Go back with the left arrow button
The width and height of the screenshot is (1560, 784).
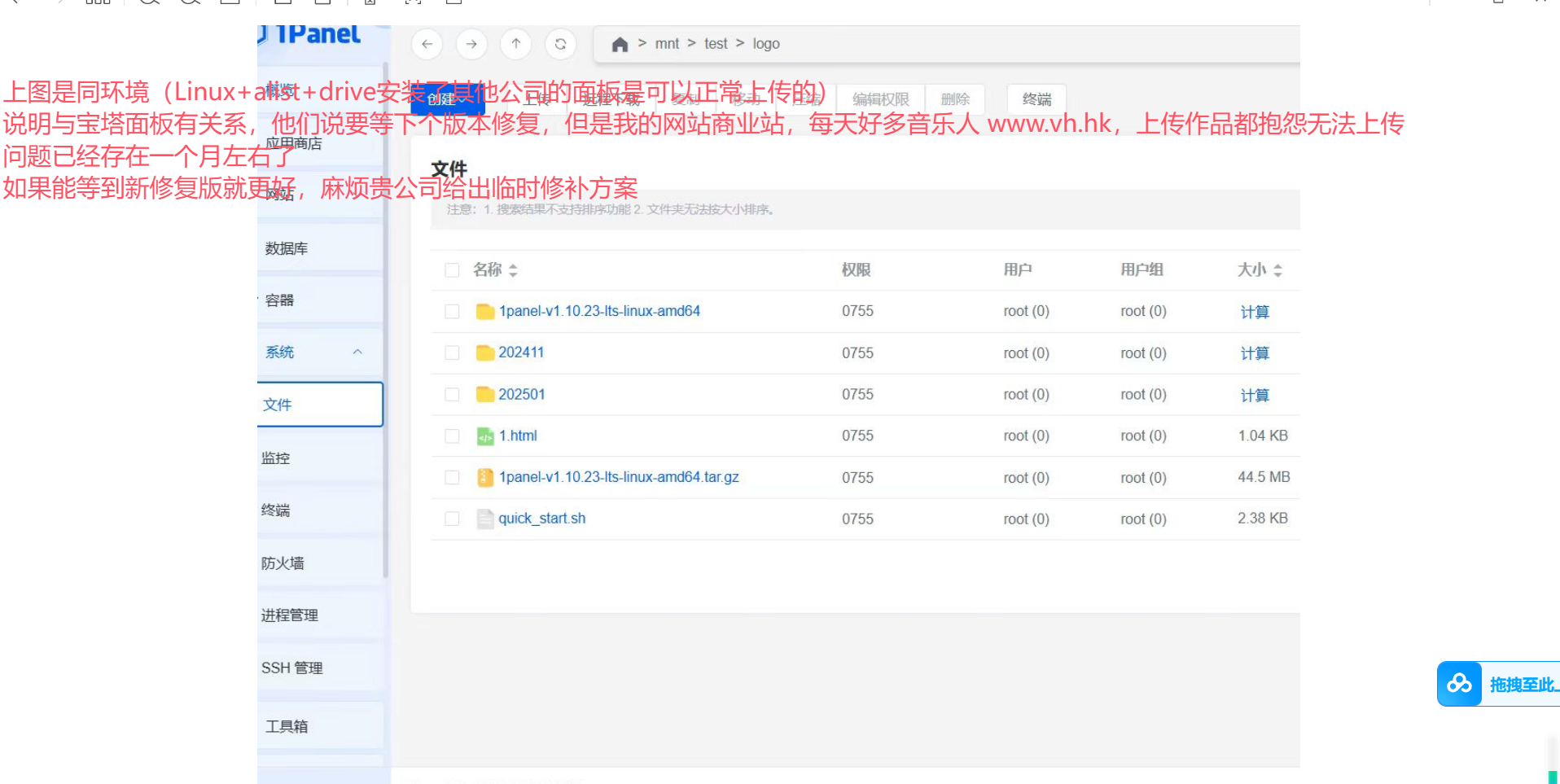coord(427,44)
